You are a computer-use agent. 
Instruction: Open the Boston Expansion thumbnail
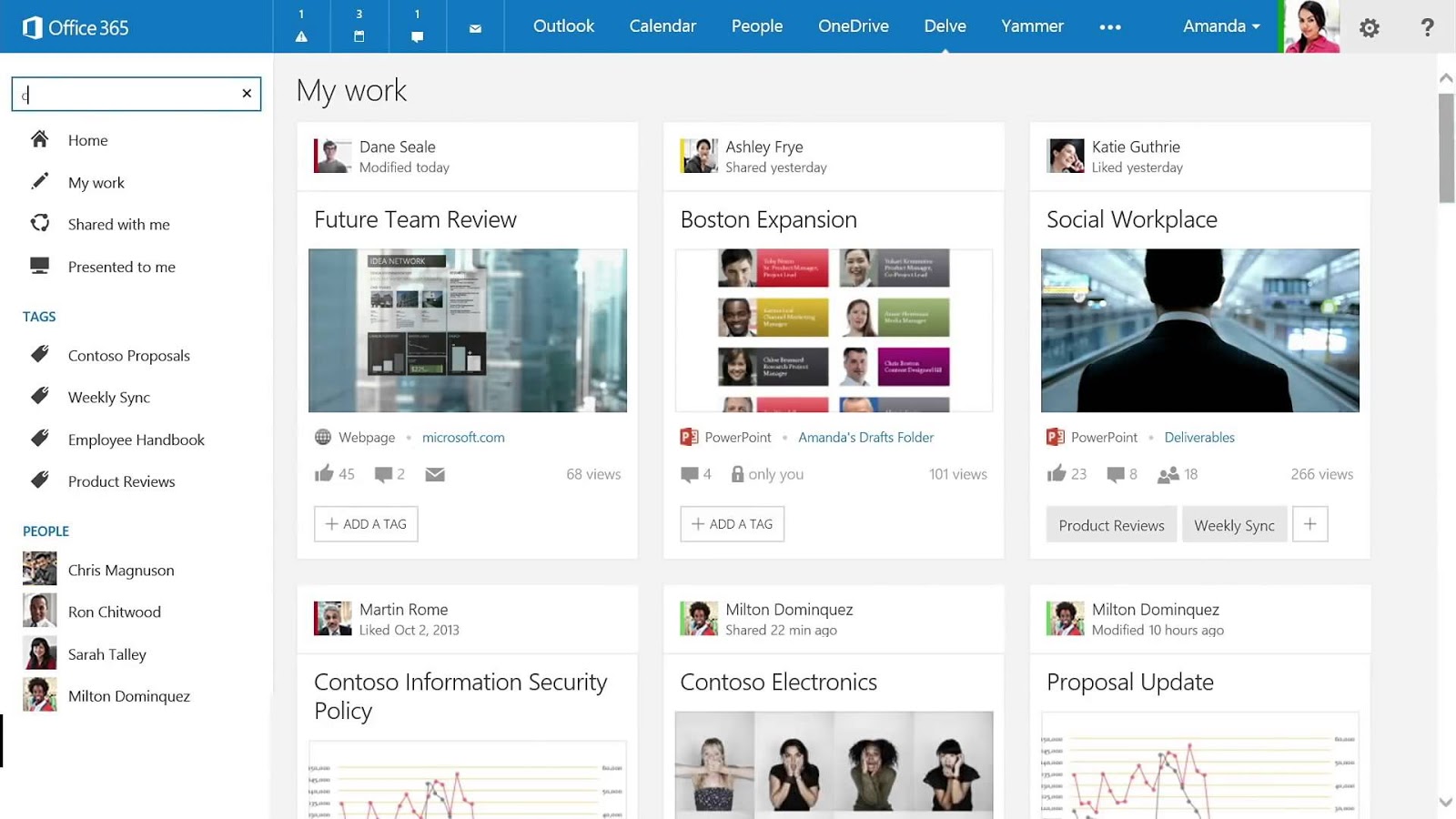834,330
